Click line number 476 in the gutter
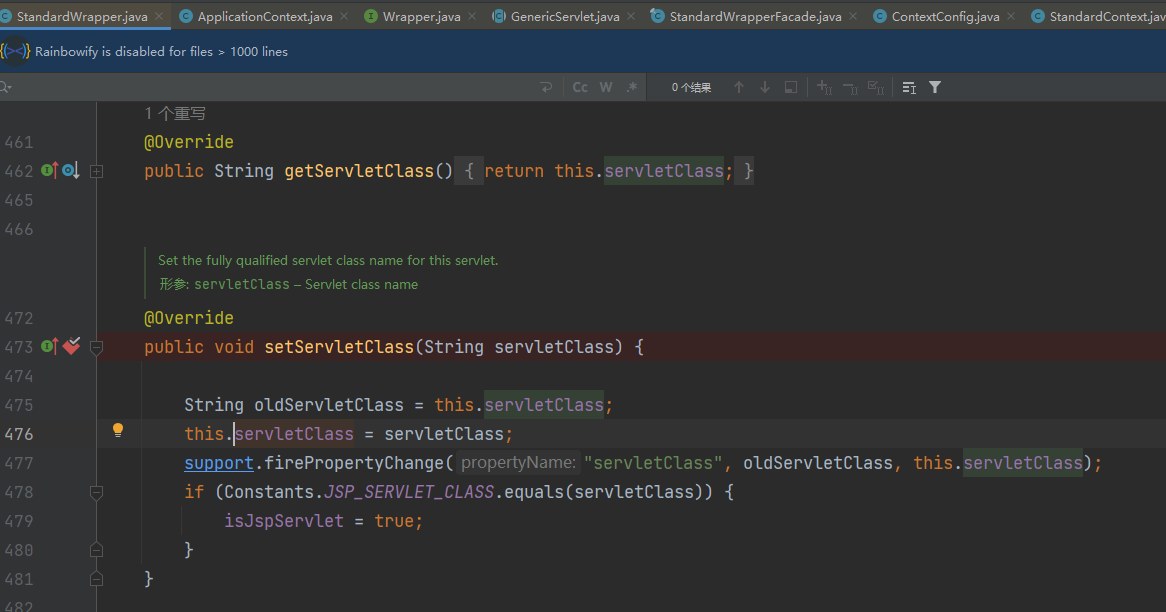The image size is (1166, 612). 19,434
